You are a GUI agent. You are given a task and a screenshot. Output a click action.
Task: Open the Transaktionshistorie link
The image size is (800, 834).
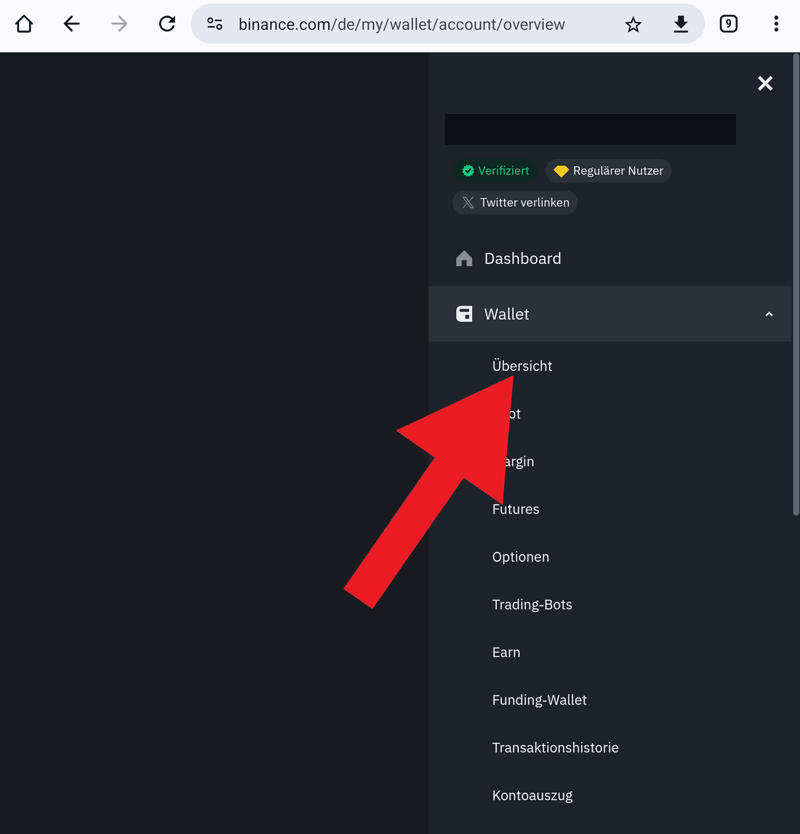[555, 747]
